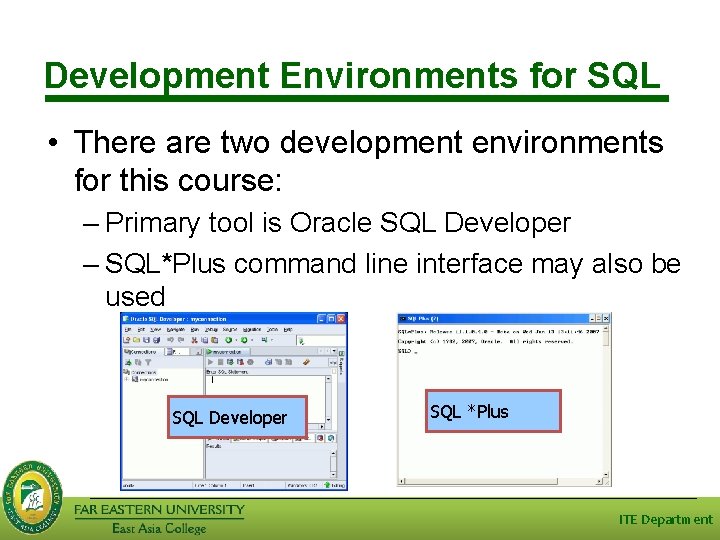720x540 pixels.
Task: Click SQL editor vertical scrollbar down arrow
Action: tap(328, 420)
